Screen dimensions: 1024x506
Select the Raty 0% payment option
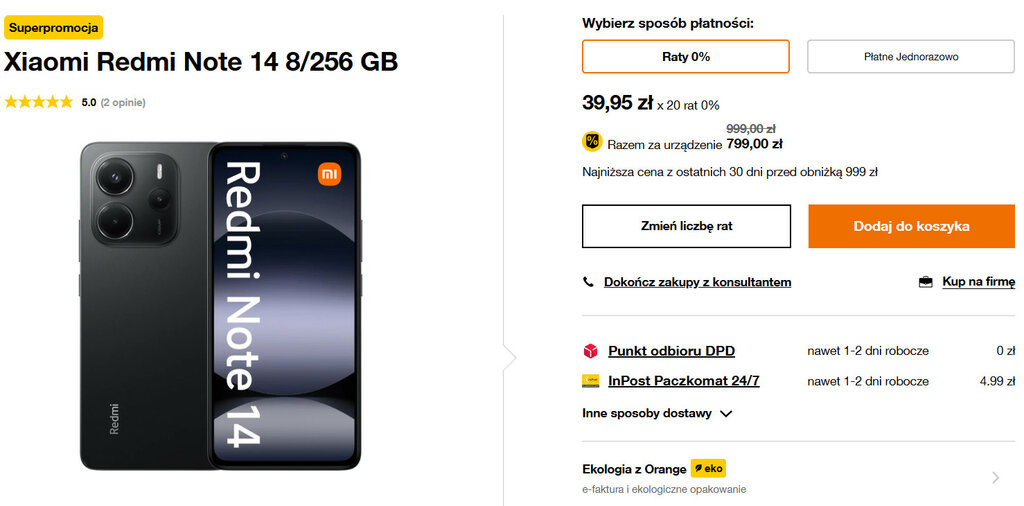(x=685, y=57)
